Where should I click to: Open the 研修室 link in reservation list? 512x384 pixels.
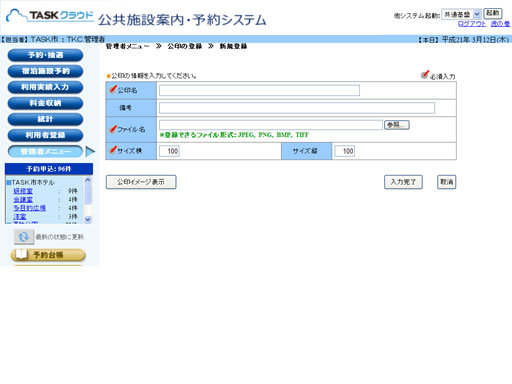[x=23, y=191]
